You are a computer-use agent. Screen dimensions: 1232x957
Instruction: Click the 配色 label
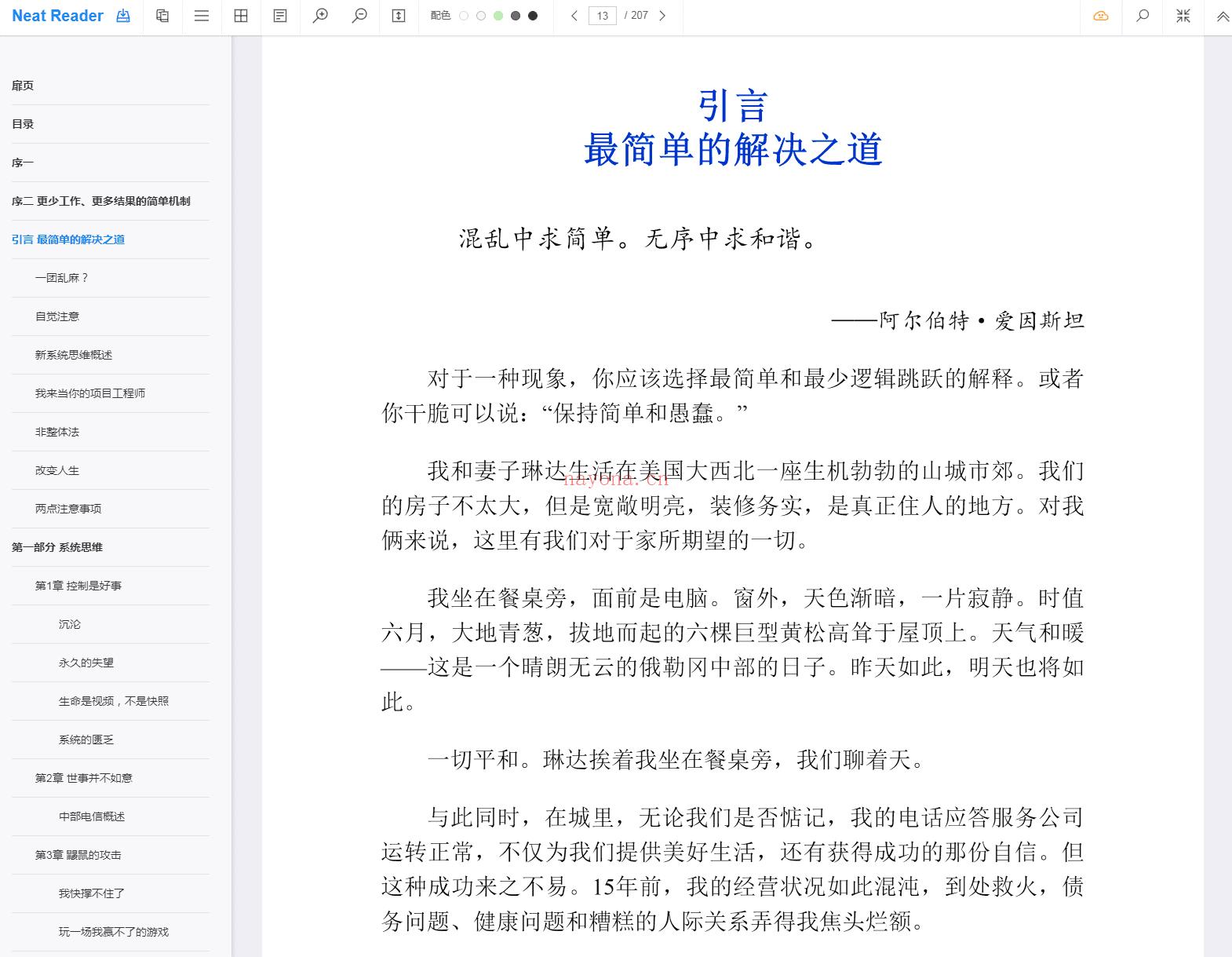click(440, 16)
